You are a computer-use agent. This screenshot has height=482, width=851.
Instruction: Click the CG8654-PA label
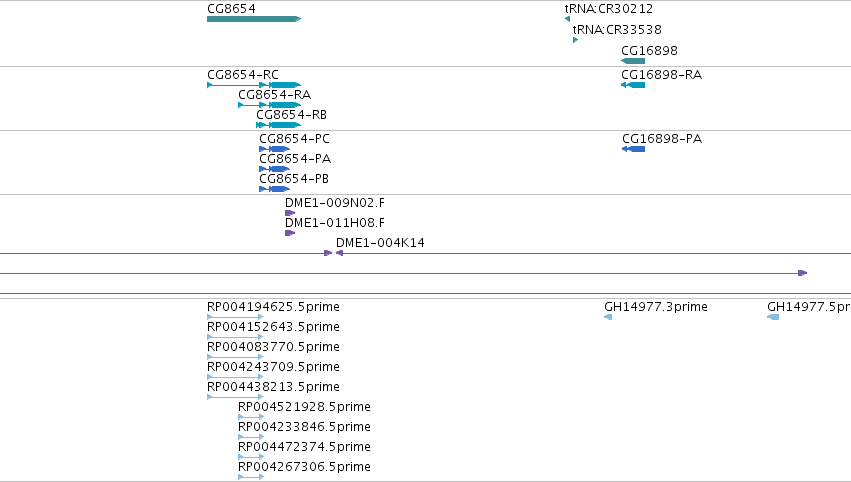295,158
